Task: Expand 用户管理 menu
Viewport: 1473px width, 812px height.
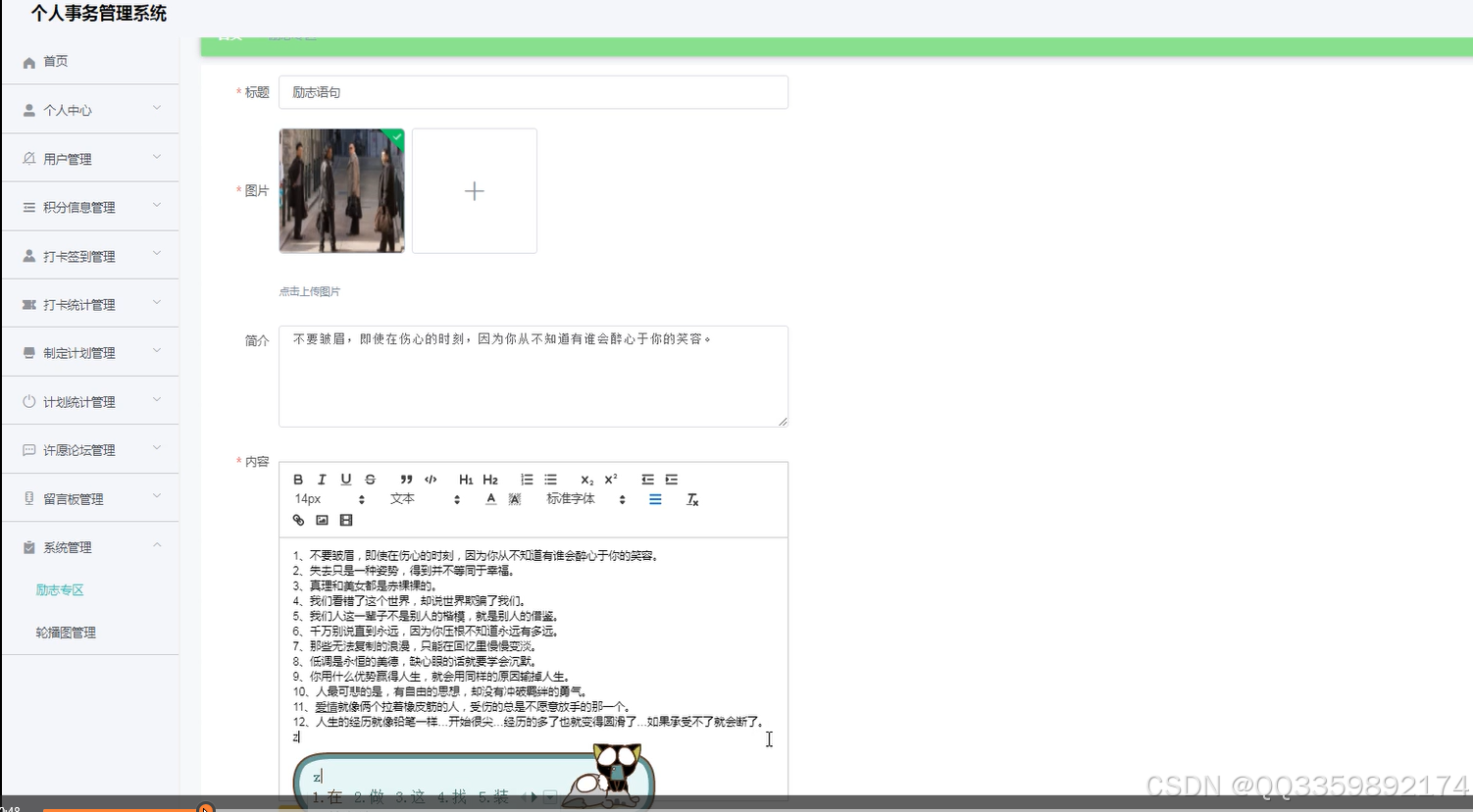Action: (90, 158)
